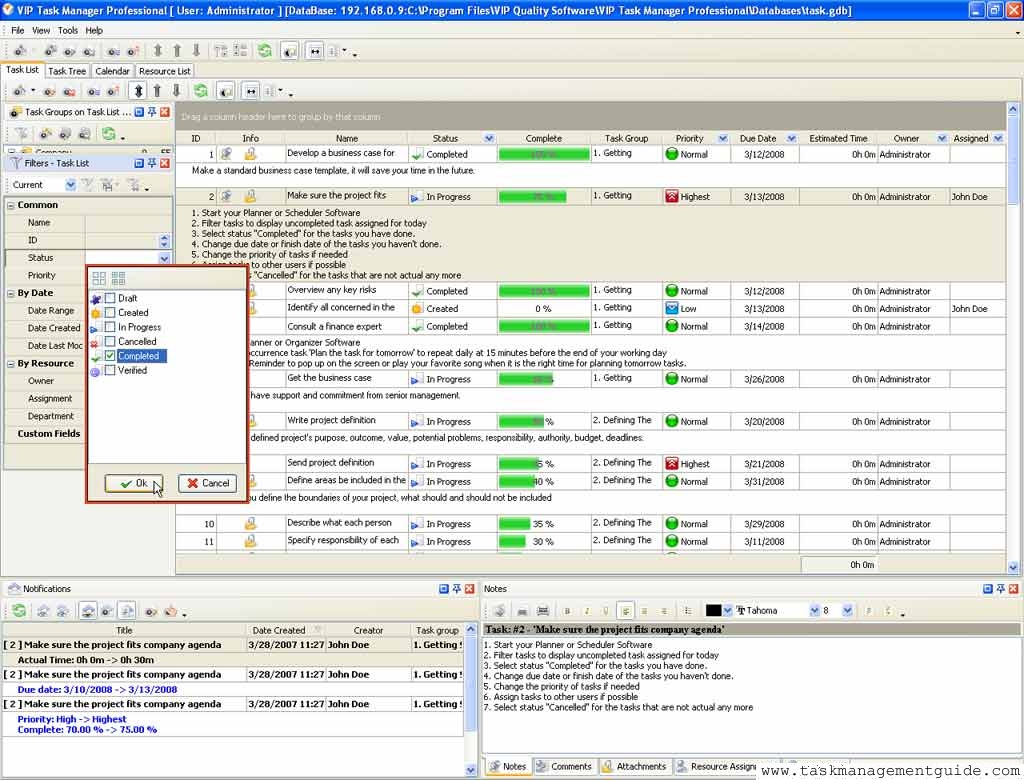This screenshot has height=780, width=1024.
Task: Open the Owner column filter dropdown
Action: (x=942, y=138)
